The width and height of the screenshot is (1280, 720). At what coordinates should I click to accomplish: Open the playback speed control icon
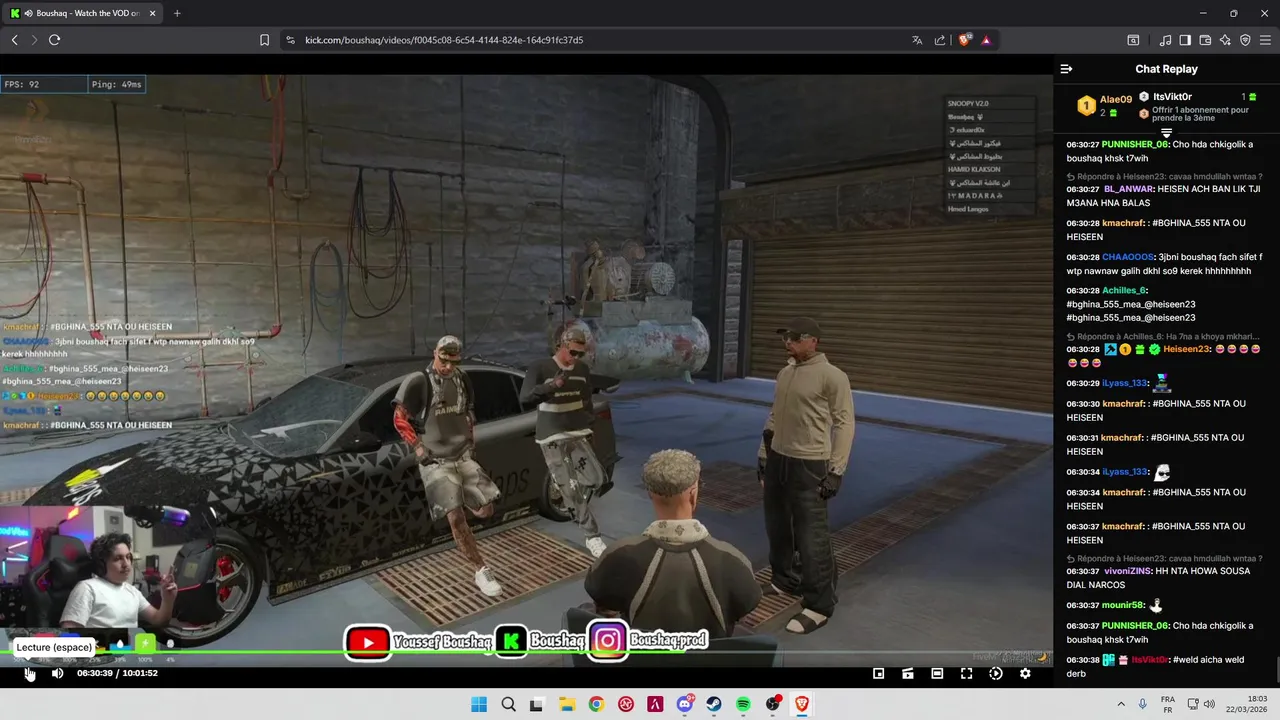[x=996, y=673]
